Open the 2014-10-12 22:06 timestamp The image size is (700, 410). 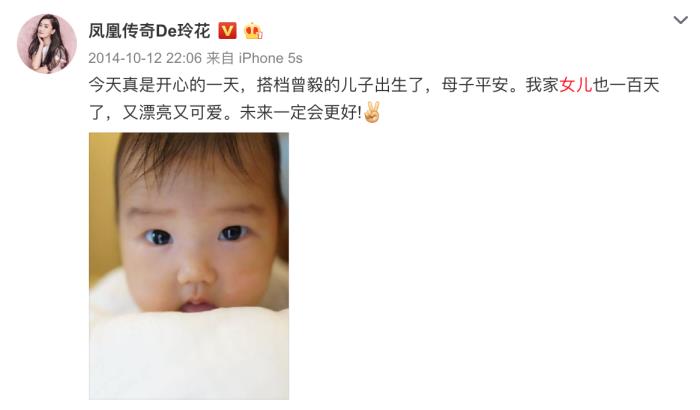tap(145, 58)
